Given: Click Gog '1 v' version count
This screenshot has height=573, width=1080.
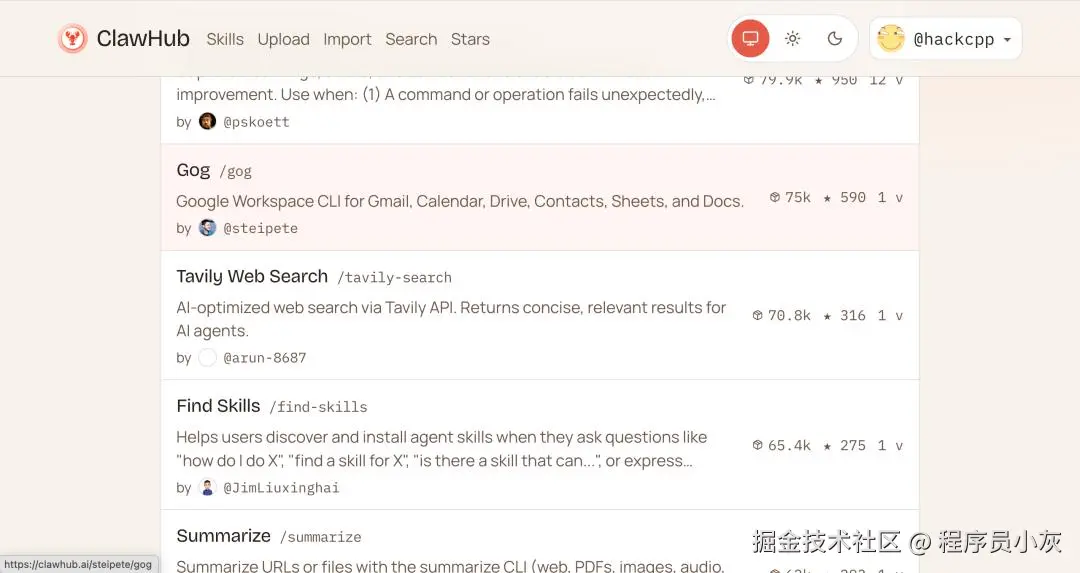Looking at the screenshot, I should (x=890, y=198).
